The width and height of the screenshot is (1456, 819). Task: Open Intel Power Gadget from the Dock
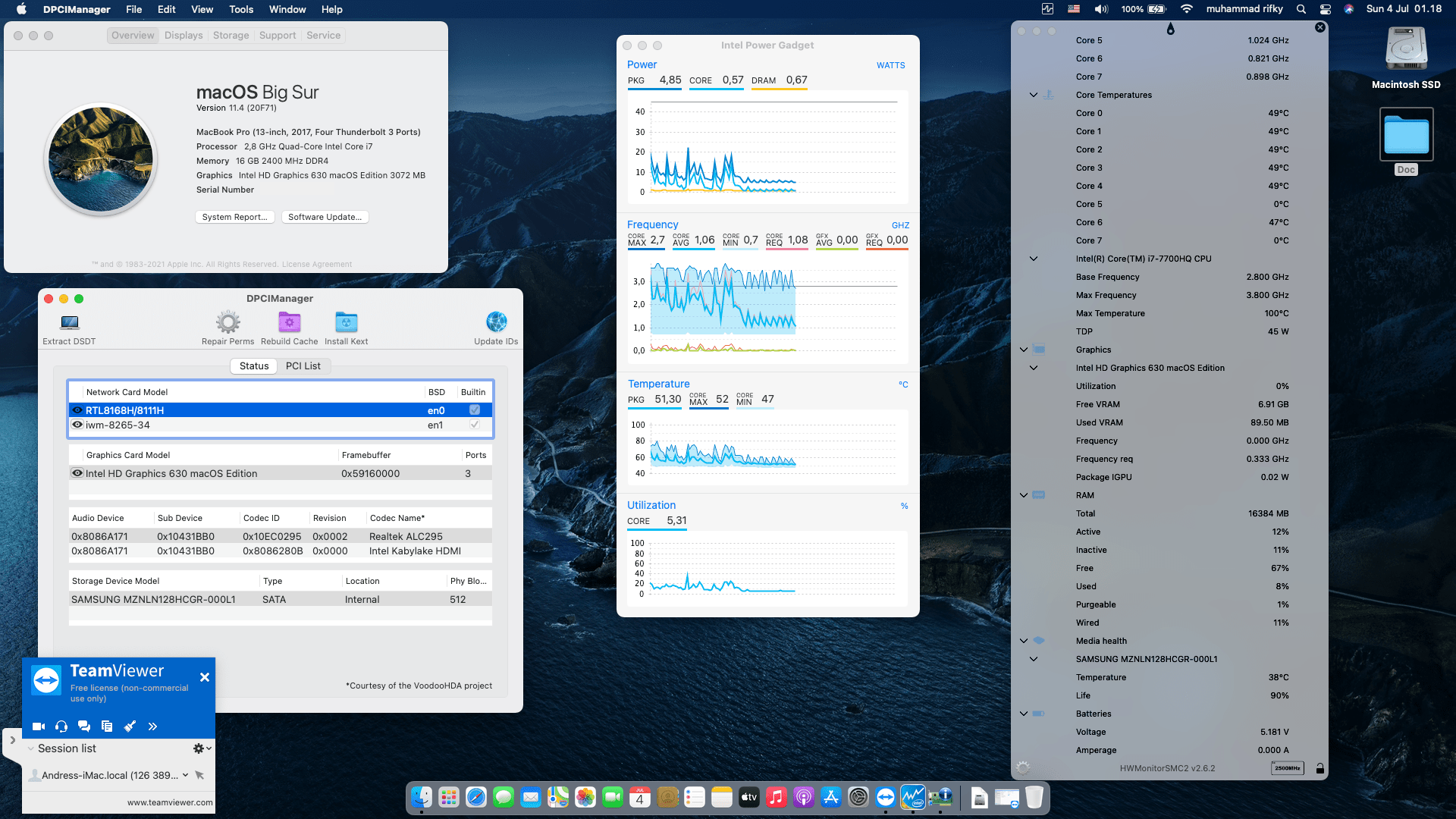tap(913, 797)
